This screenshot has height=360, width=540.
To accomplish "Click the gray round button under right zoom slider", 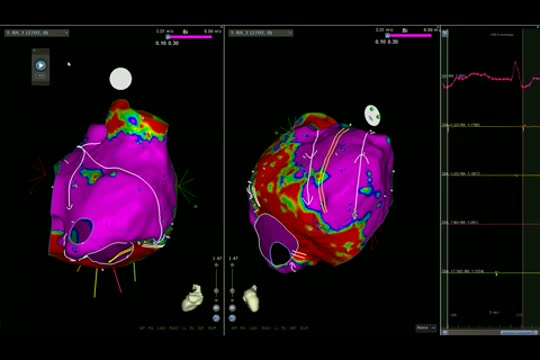I will pos(232,308).
